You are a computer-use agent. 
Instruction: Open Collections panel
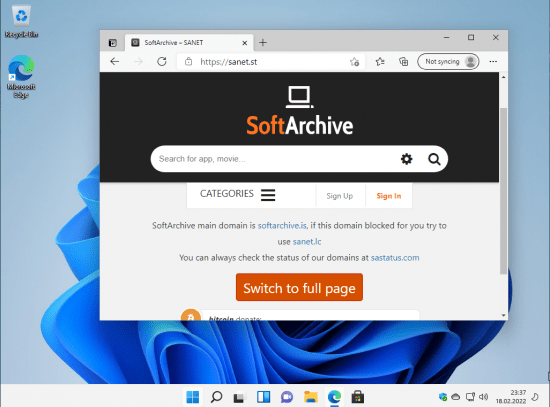point(404,62)
